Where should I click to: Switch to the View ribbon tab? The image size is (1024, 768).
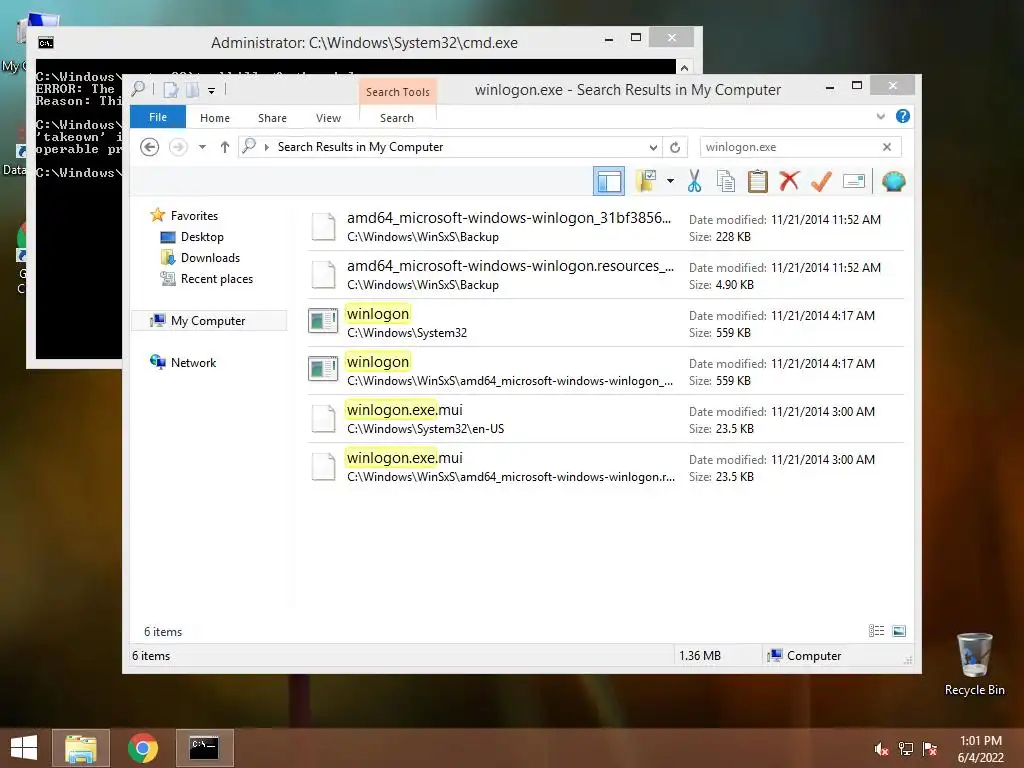[x=328, y=118]
